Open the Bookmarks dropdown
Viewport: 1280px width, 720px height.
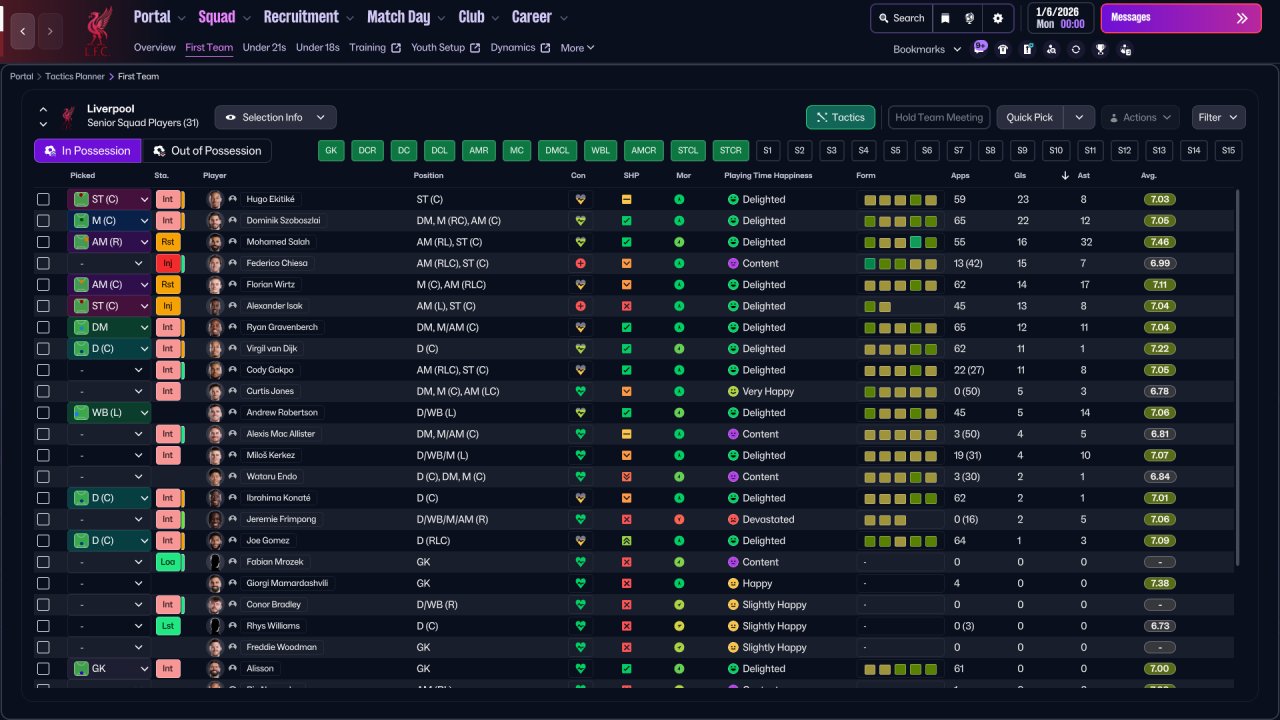tap(927, 49)
